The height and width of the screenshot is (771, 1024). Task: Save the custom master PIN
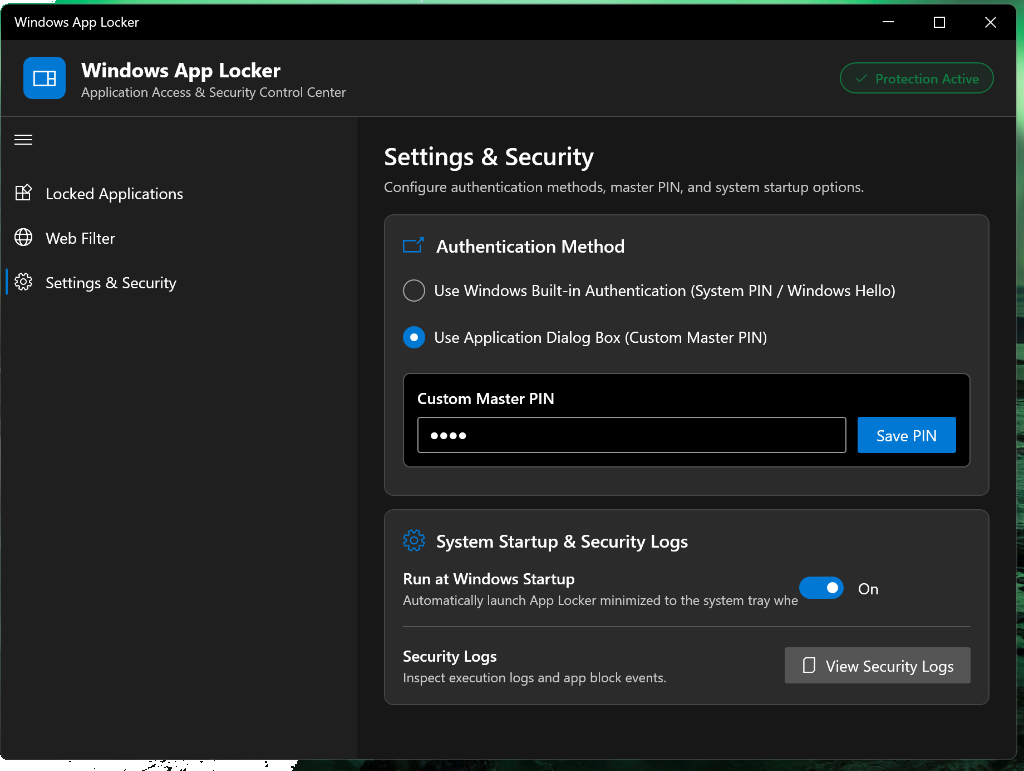[x=906, y=435]
